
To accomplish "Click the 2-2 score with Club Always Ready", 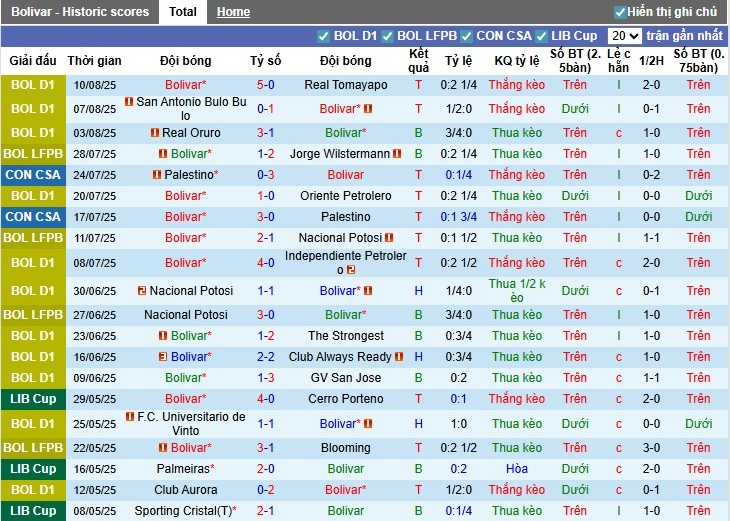I will pyautogui.click(x=265, y=357).
